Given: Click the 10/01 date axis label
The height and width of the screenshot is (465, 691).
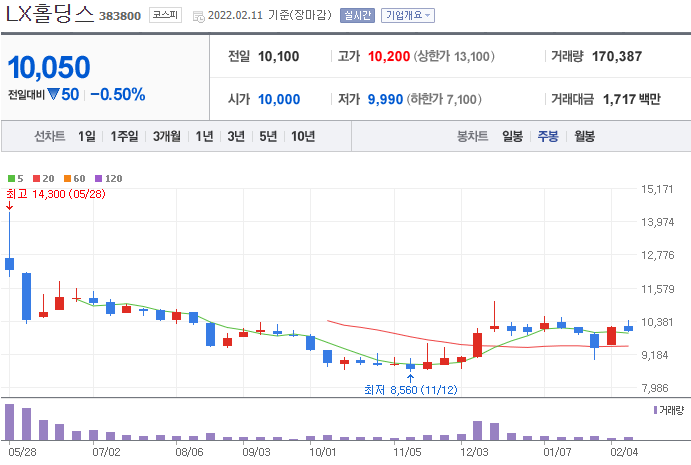Looking at the screenshot, I should click(x=323, y=452).
